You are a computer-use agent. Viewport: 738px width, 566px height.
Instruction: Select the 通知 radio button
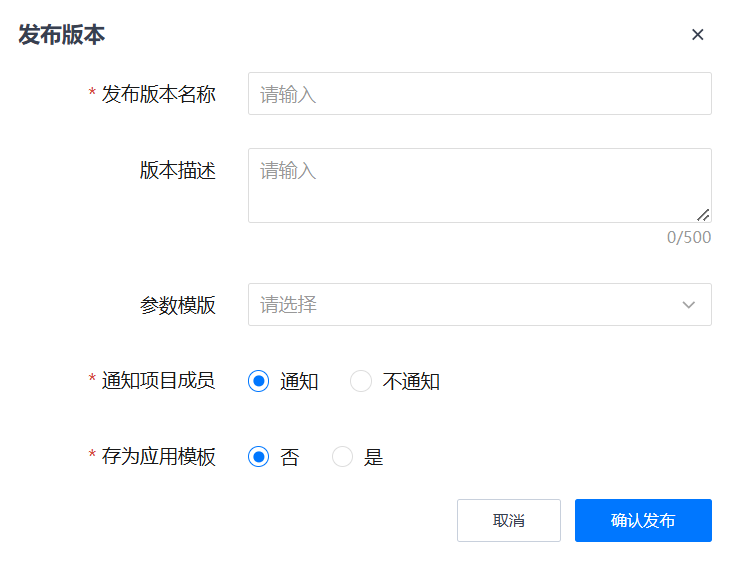point(259,381)
